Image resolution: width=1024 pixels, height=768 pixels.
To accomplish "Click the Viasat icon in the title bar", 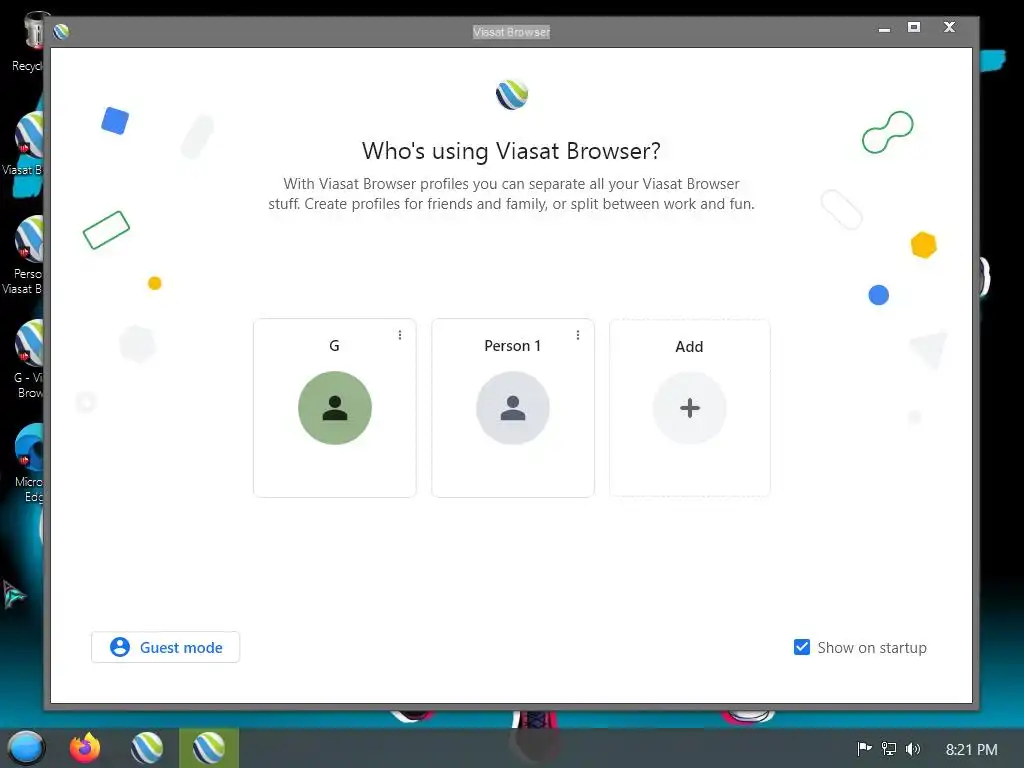I will click(61, 31).
